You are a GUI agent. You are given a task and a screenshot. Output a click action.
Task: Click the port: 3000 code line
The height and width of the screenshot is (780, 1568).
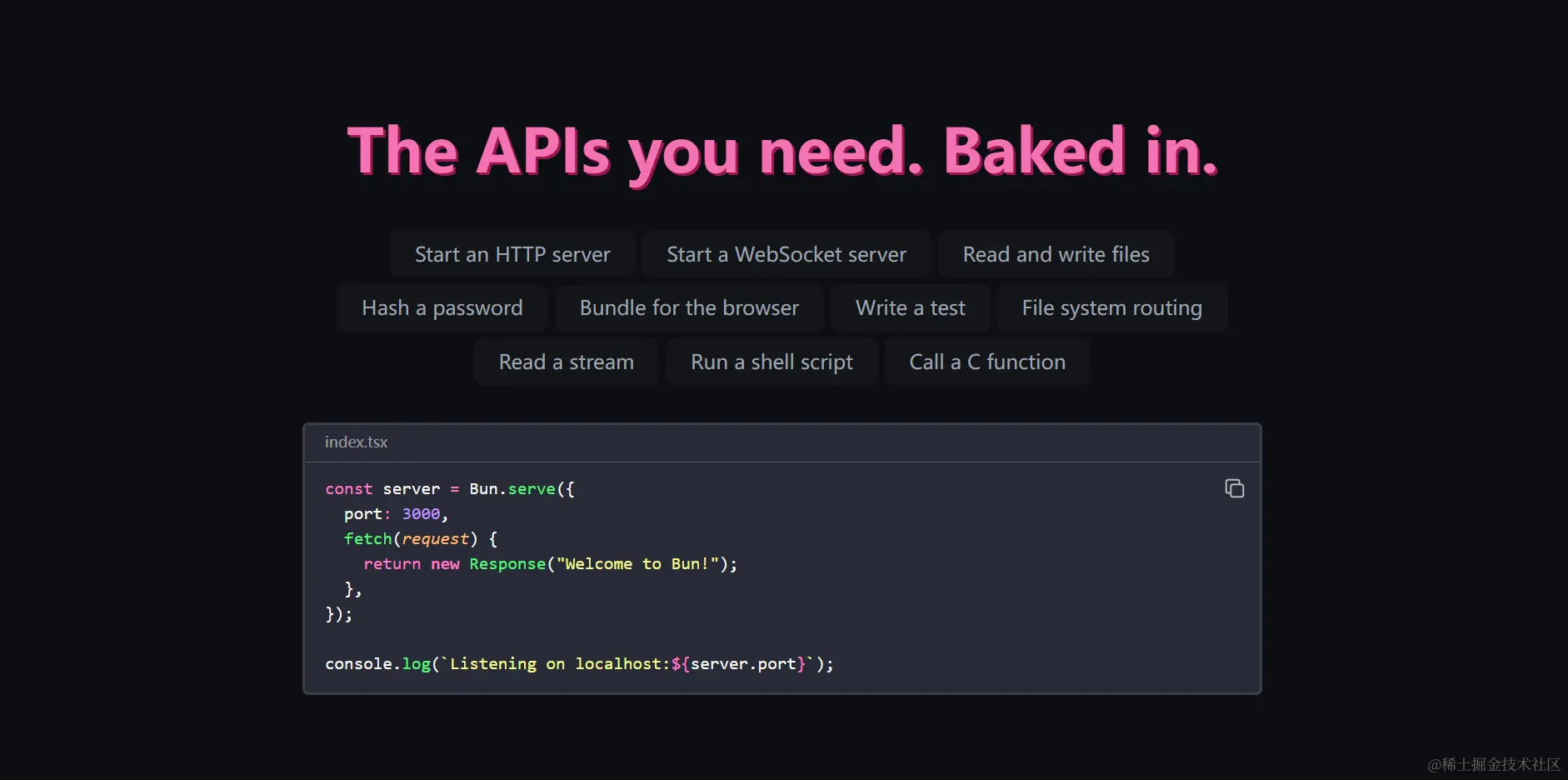click(x=396, y=514)
